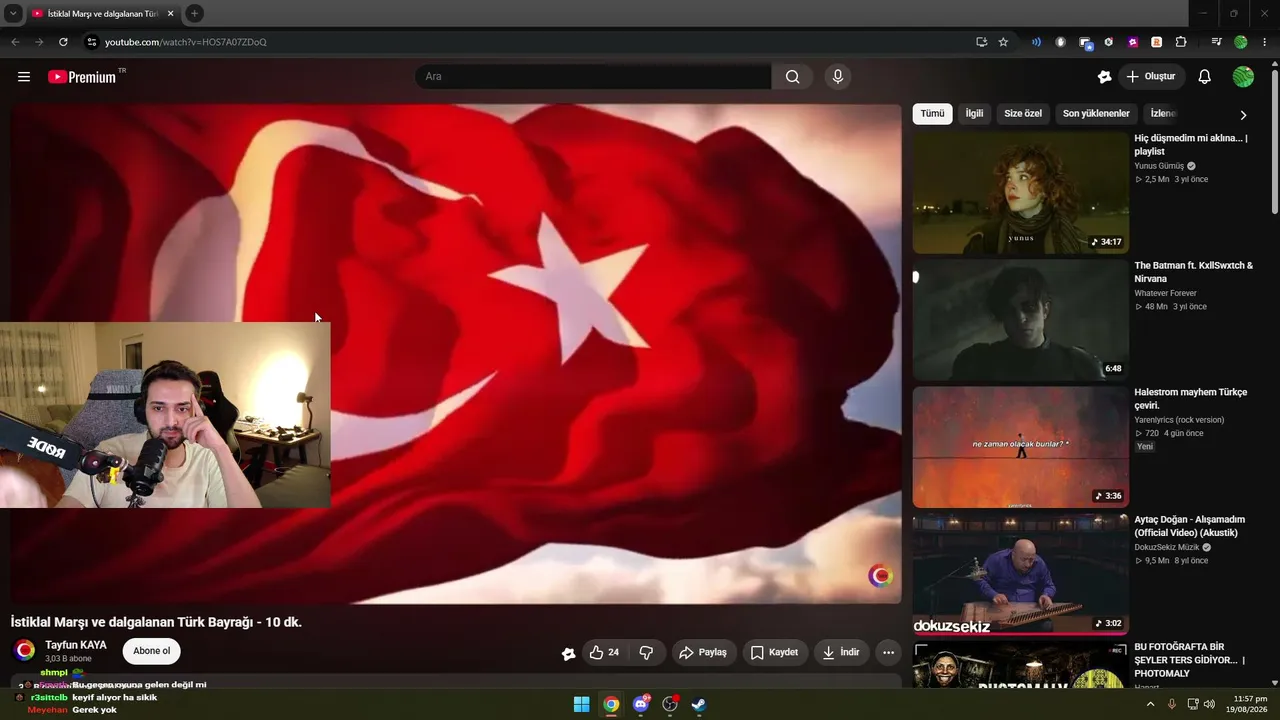Select the Size özel filter chip
The width and height of the screenshot is (1280, 720).
(x=1023, y=114)
